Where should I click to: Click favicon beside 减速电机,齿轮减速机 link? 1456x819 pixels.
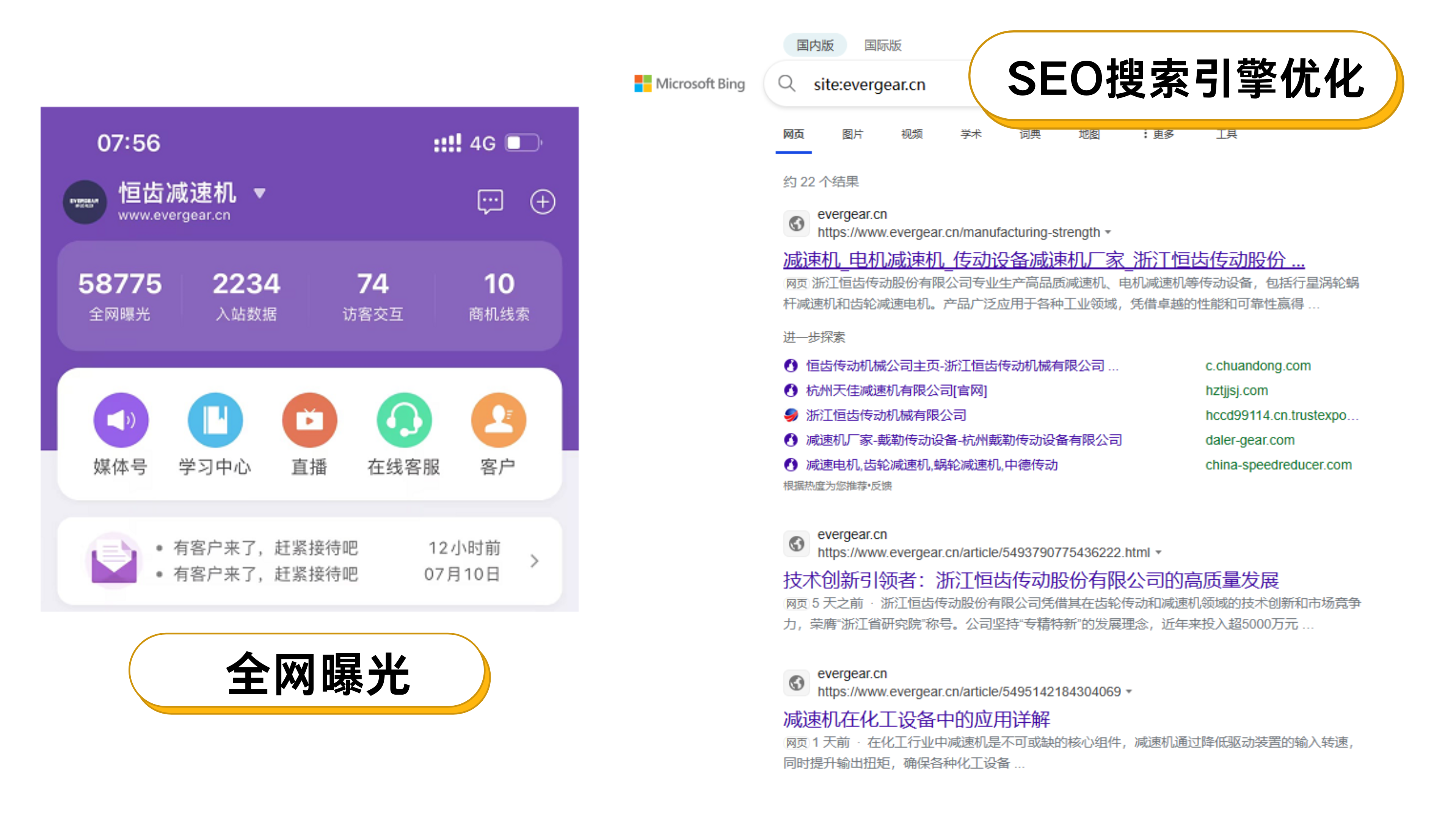(791, 464)
